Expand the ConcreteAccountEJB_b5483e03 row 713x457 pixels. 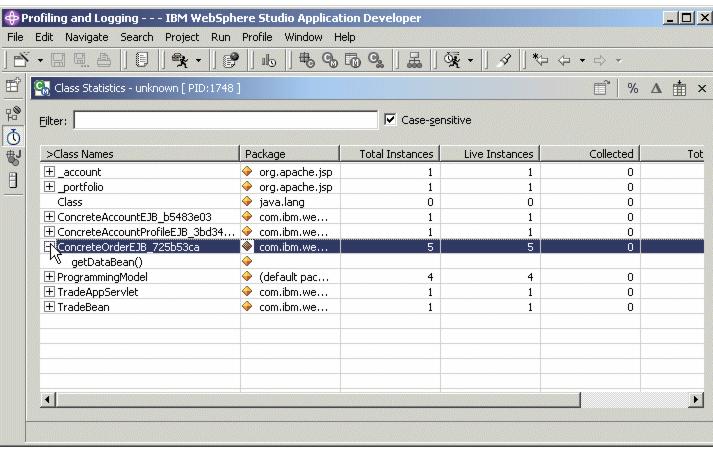49,216
